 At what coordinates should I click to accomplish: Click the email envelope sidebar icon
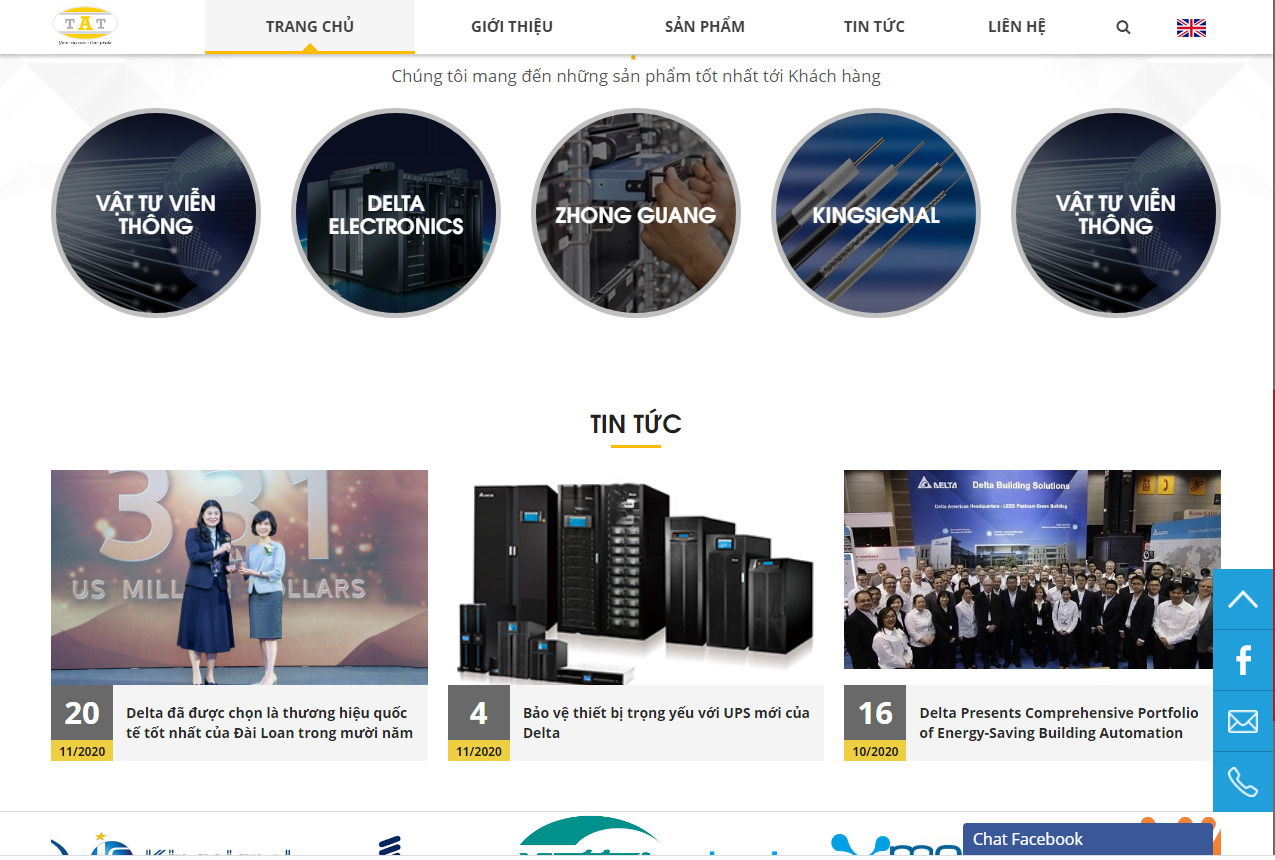[x=1243, y=721]
